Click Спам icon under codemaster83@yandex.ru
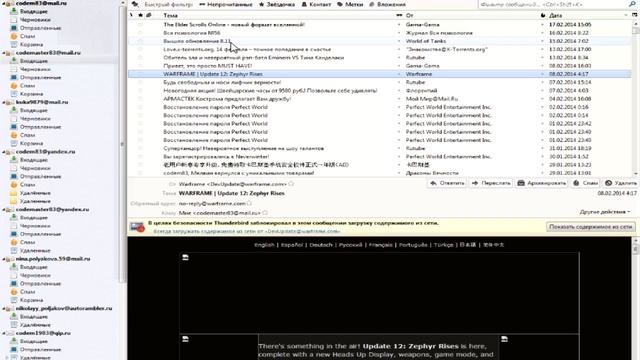 (x=14, y=242)
